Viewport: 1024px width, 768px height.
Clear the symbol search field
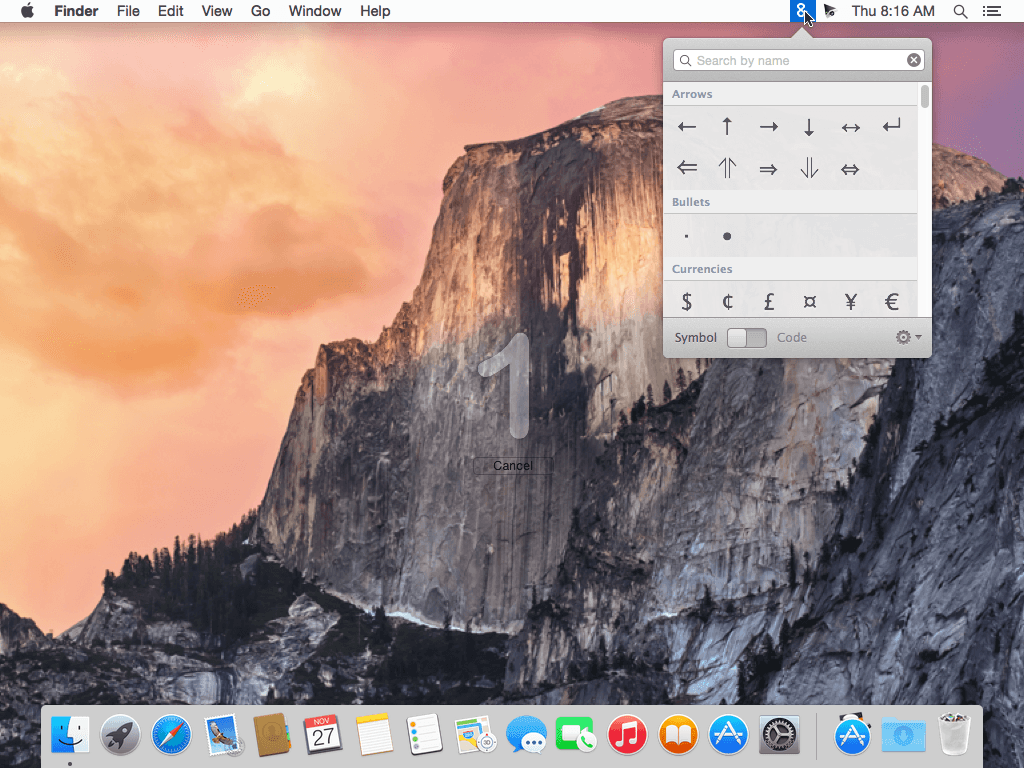pos(914,60)
